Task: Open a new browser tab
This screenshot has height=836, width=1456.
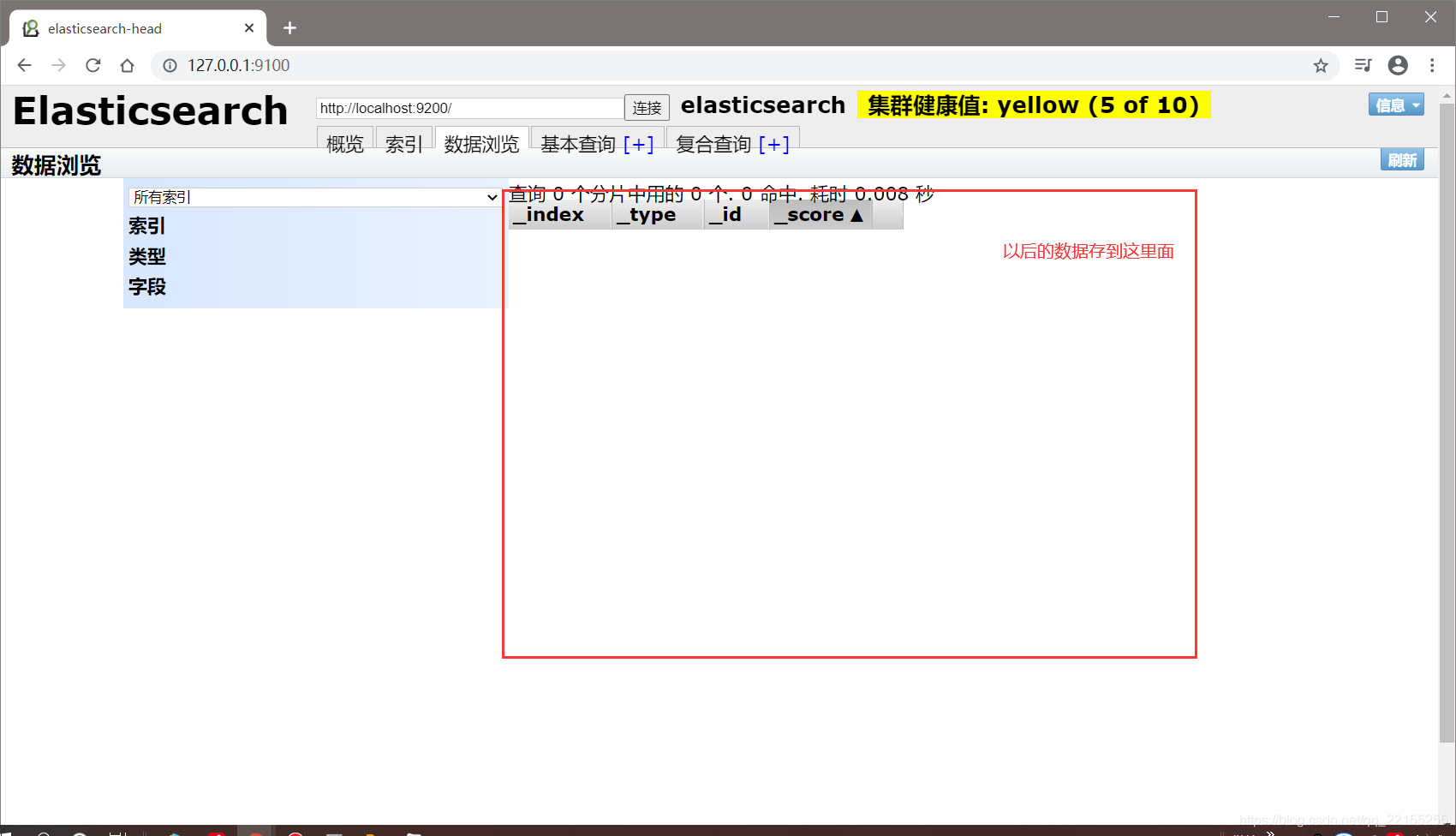Action: [289, 28]
